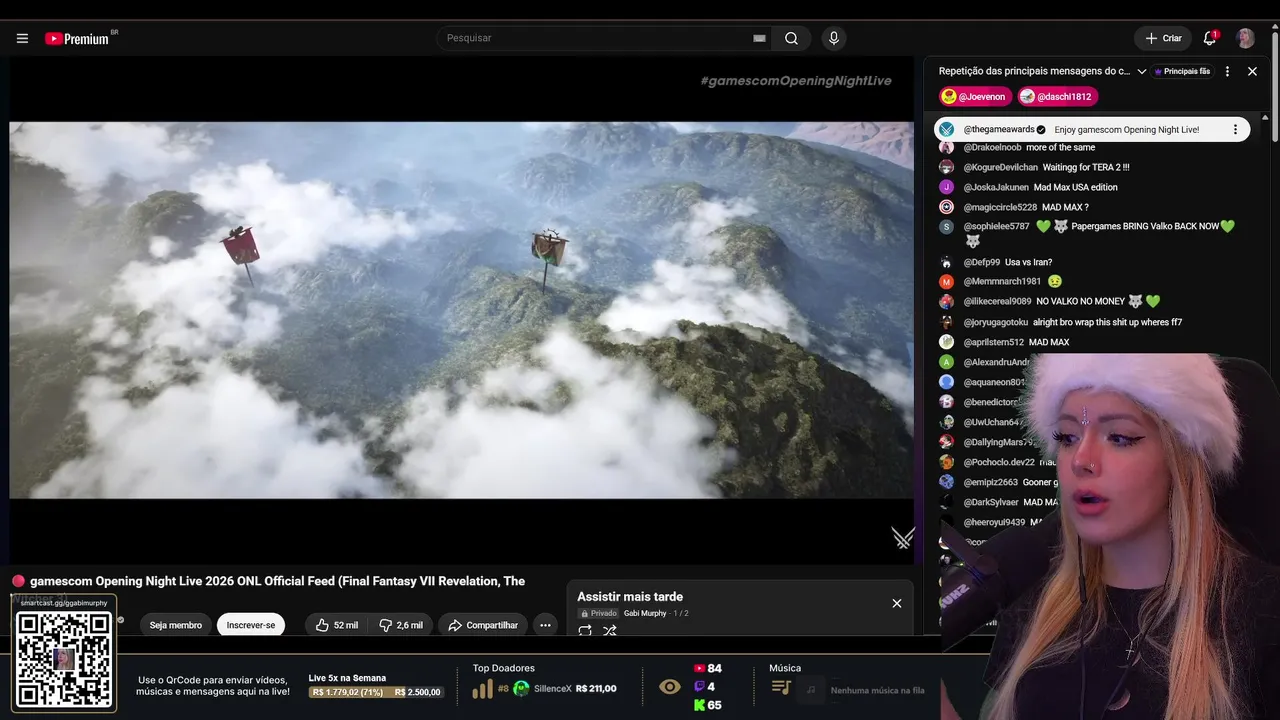Start voice search with microphone icon
Viewport: 1280px width, 720px height.
834,38
